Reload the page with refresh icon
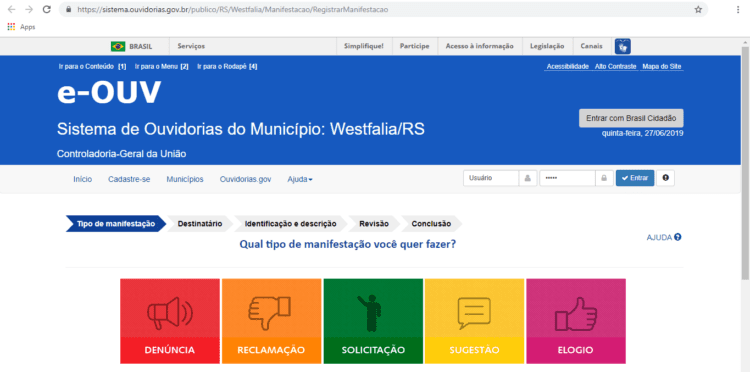The width and height of the screenshot is (750, 372). click(46, 10)
